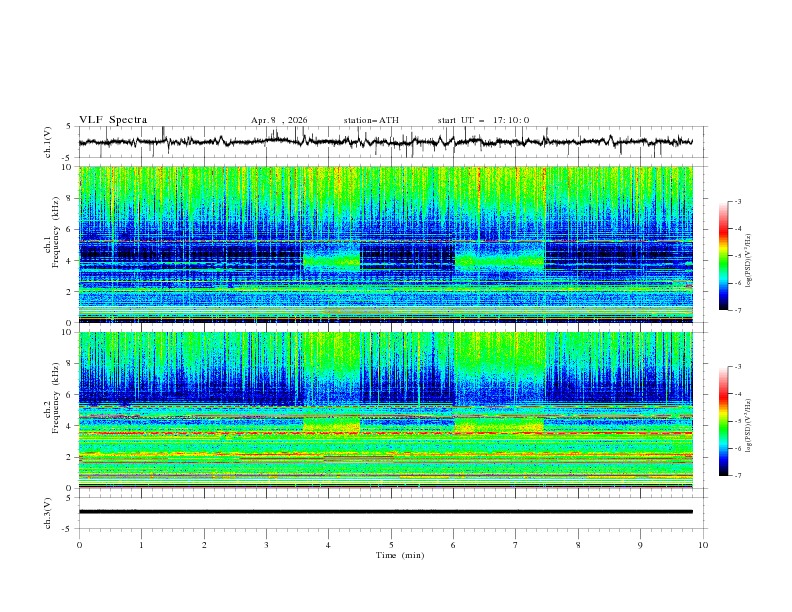Image resolution: width=792 pixels, height=612 pixels.
Task: Click the lower 'log(PSD)(V²/Hz)' colorbar label
Action: 748,426
